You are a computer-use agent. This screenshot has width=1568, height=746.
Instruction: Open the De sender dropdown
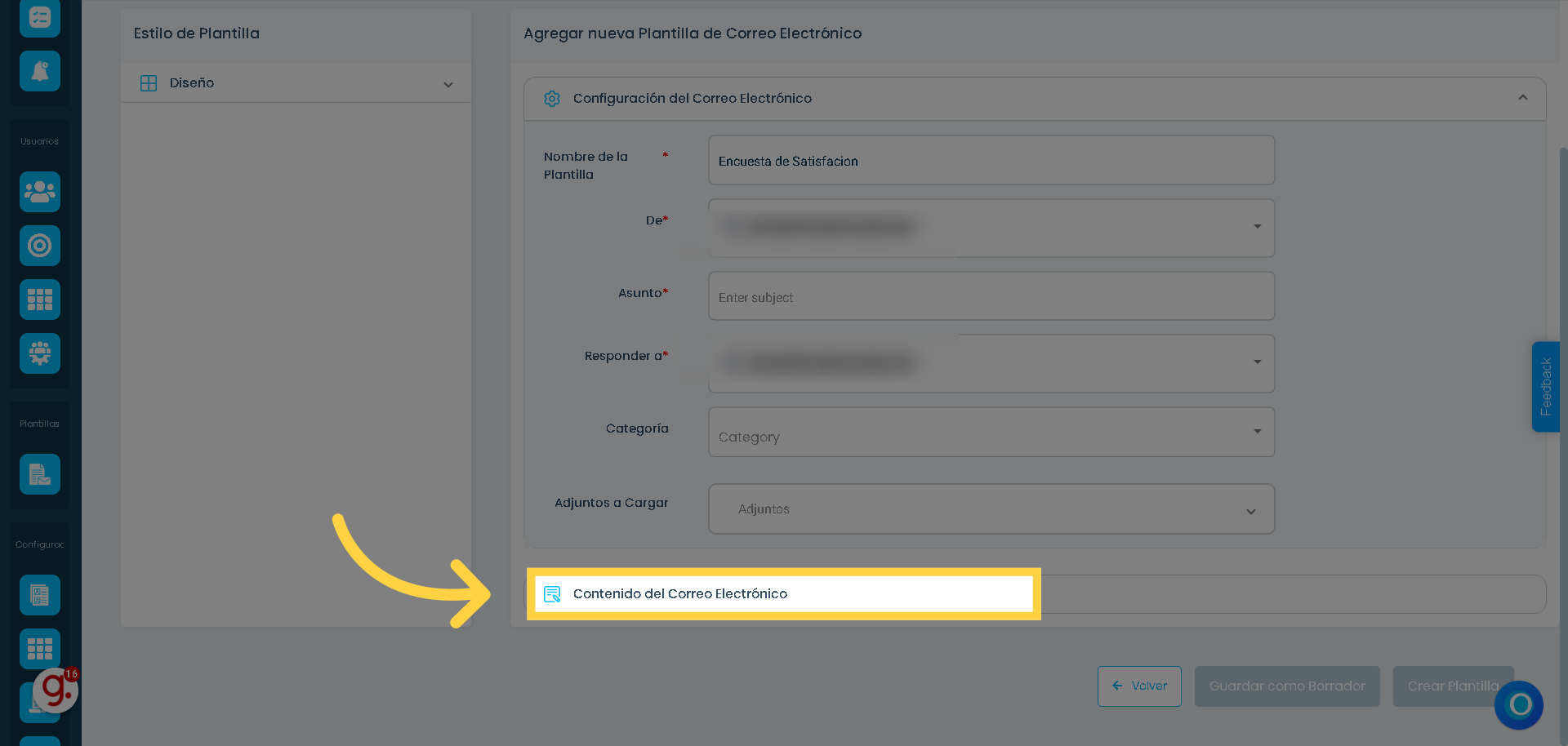click(x=991, y=228)
